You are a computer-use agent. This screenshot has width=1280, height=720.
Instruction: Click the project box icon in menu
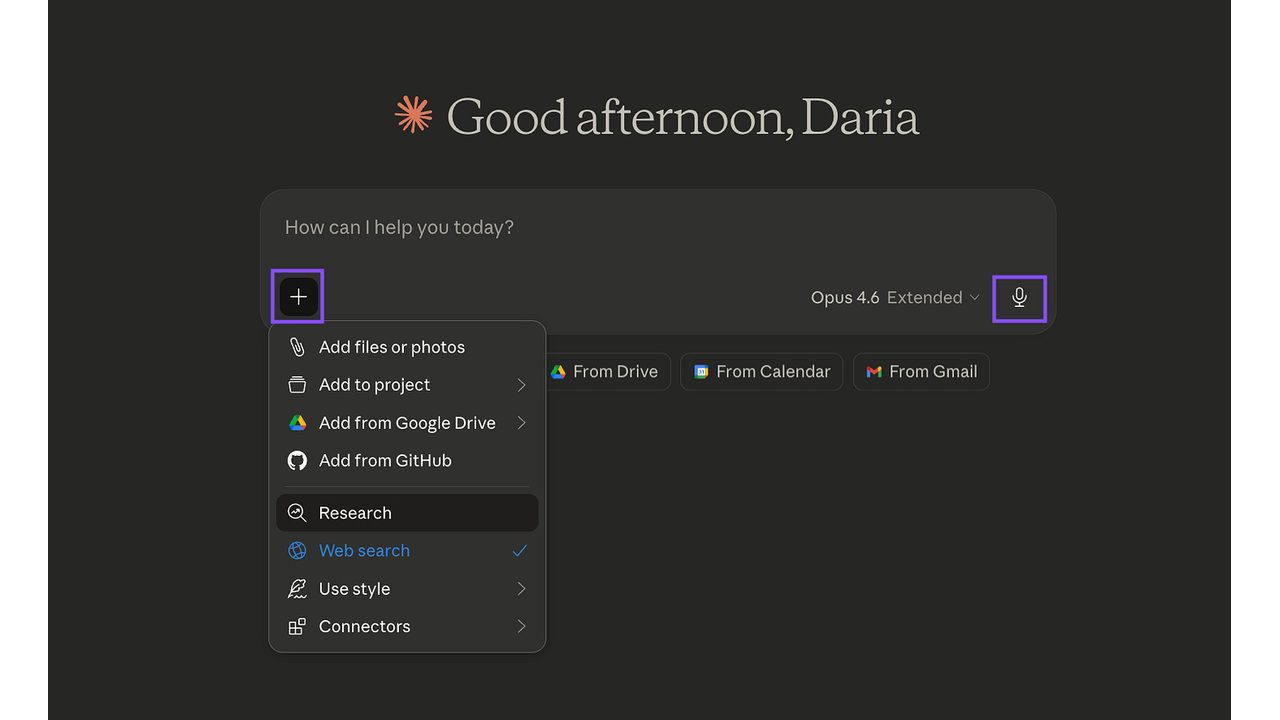tap(297, 385)
